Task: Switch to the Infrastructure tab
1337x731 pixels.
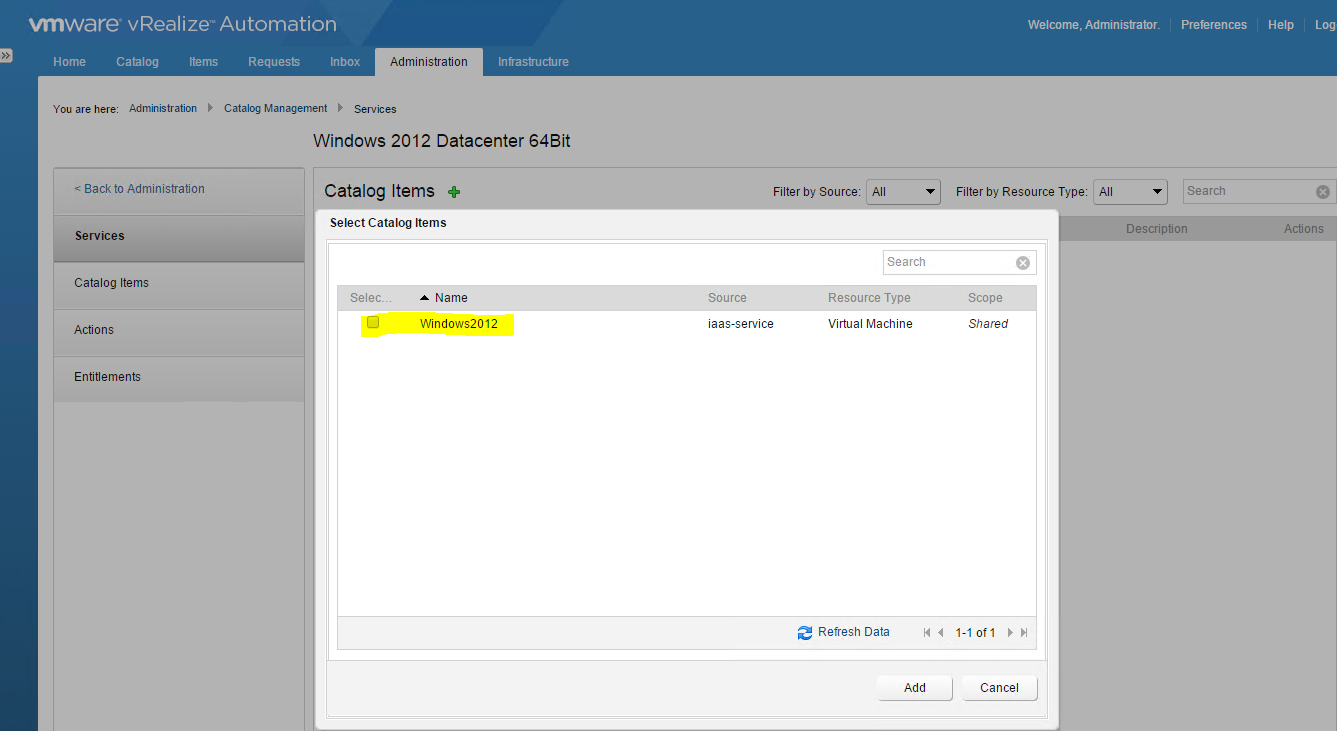Action: (533, 62)
